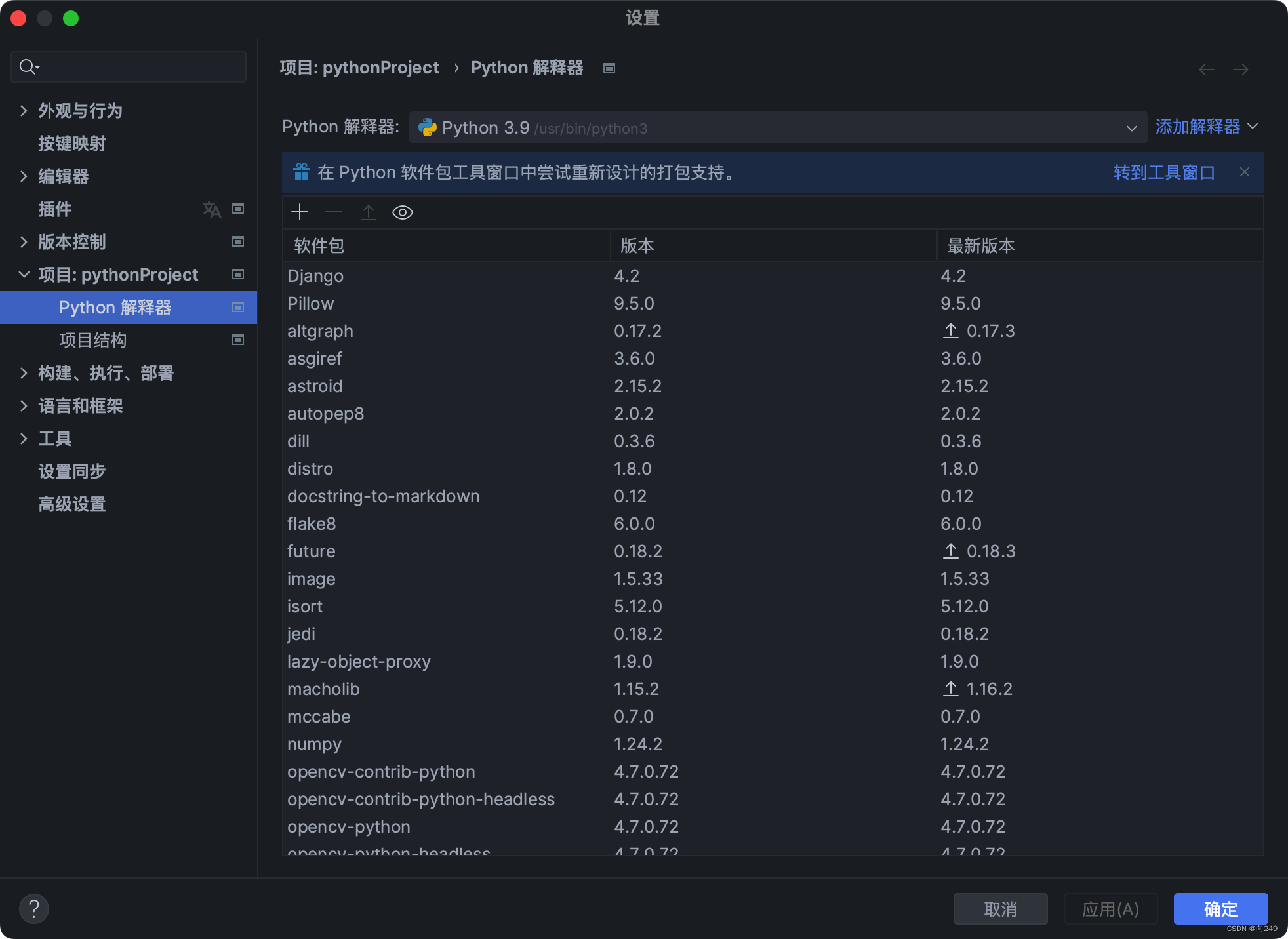This screenshot has width=1288, height=939.
Task: Collapse the 项目: pythonProject tree node
Action: pyautogui.click(x=24, y=275)
